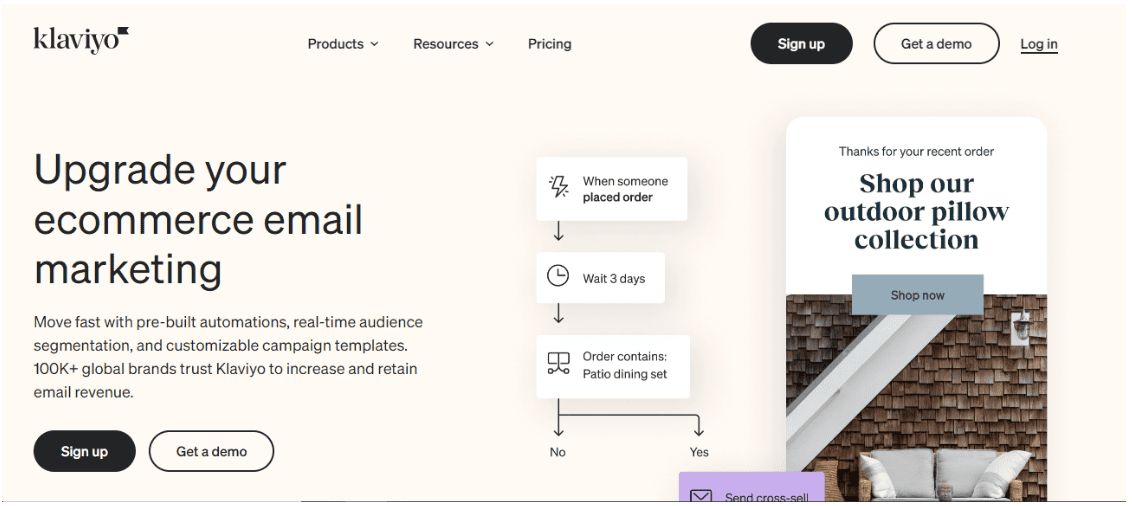The height and width of the screenshot is (506, 1132).
Task: Click the envelope icon on Send cross-sell
Action: click(x=701, y=497)
